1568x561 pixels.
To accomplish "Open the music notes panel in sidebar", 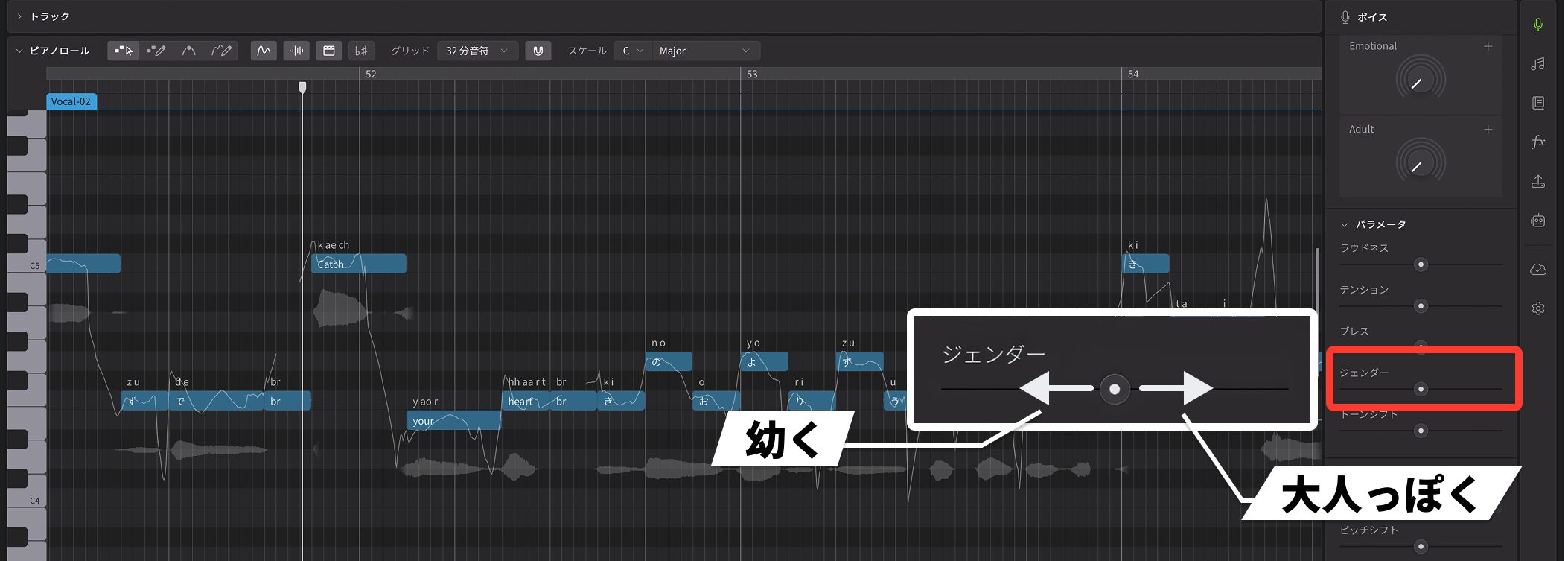I will pos(1538,64).
